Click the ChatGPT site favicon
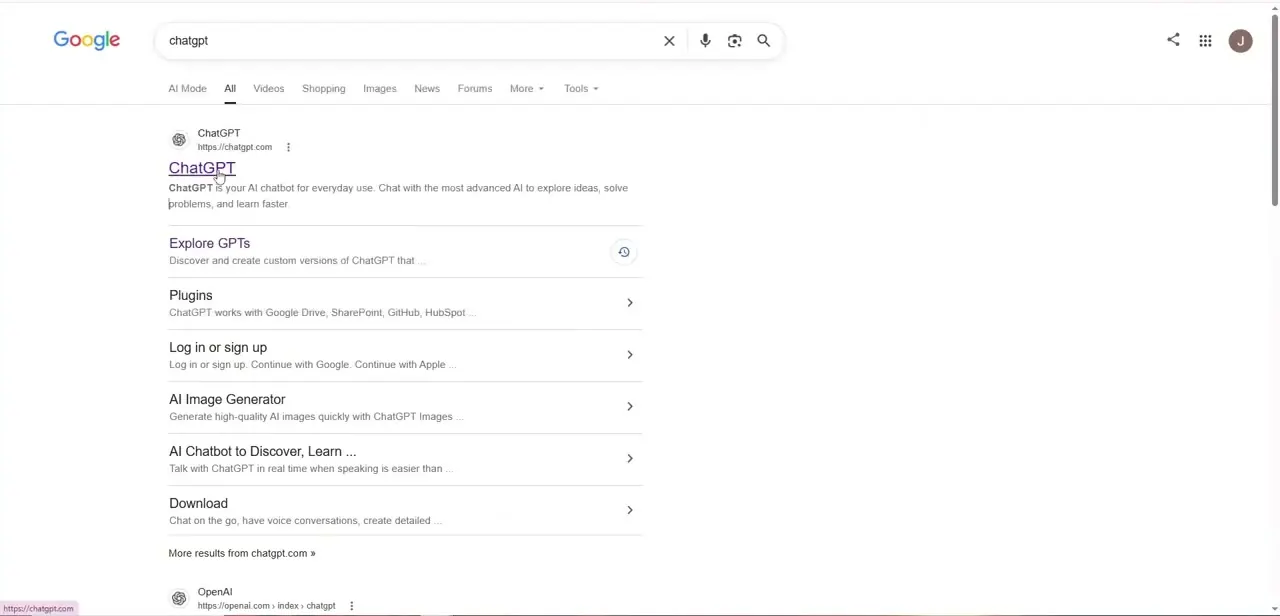 pos(179,140)
